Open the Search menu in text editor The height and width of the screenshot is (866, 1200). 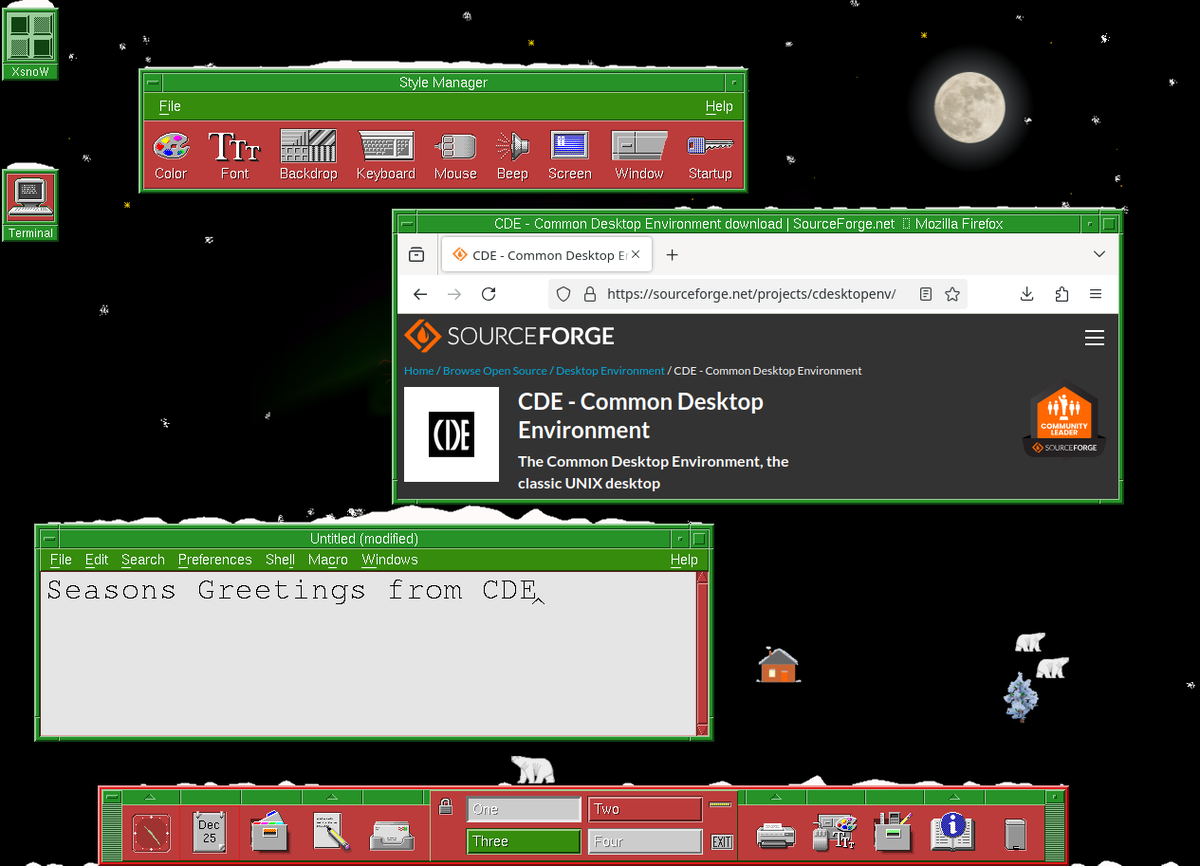143,560
